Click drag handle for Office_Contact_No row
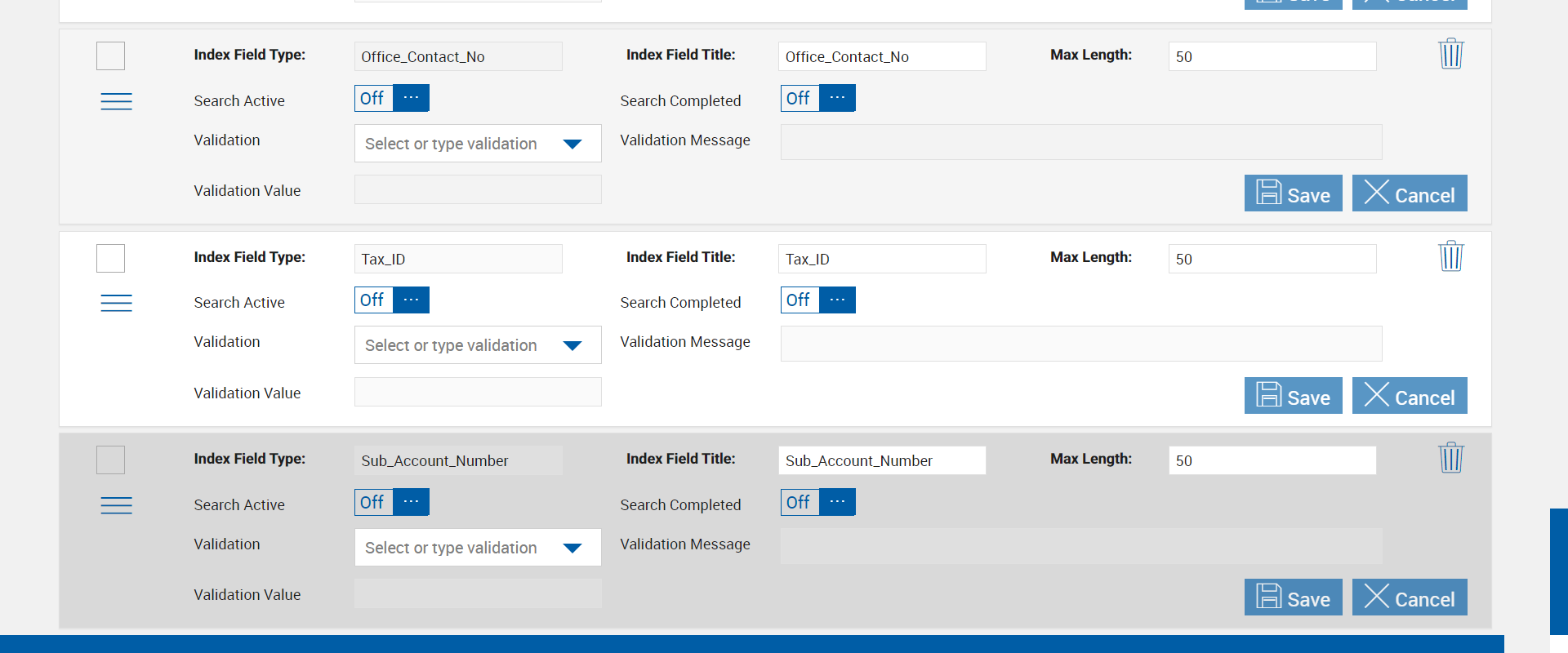 point(116,101)
